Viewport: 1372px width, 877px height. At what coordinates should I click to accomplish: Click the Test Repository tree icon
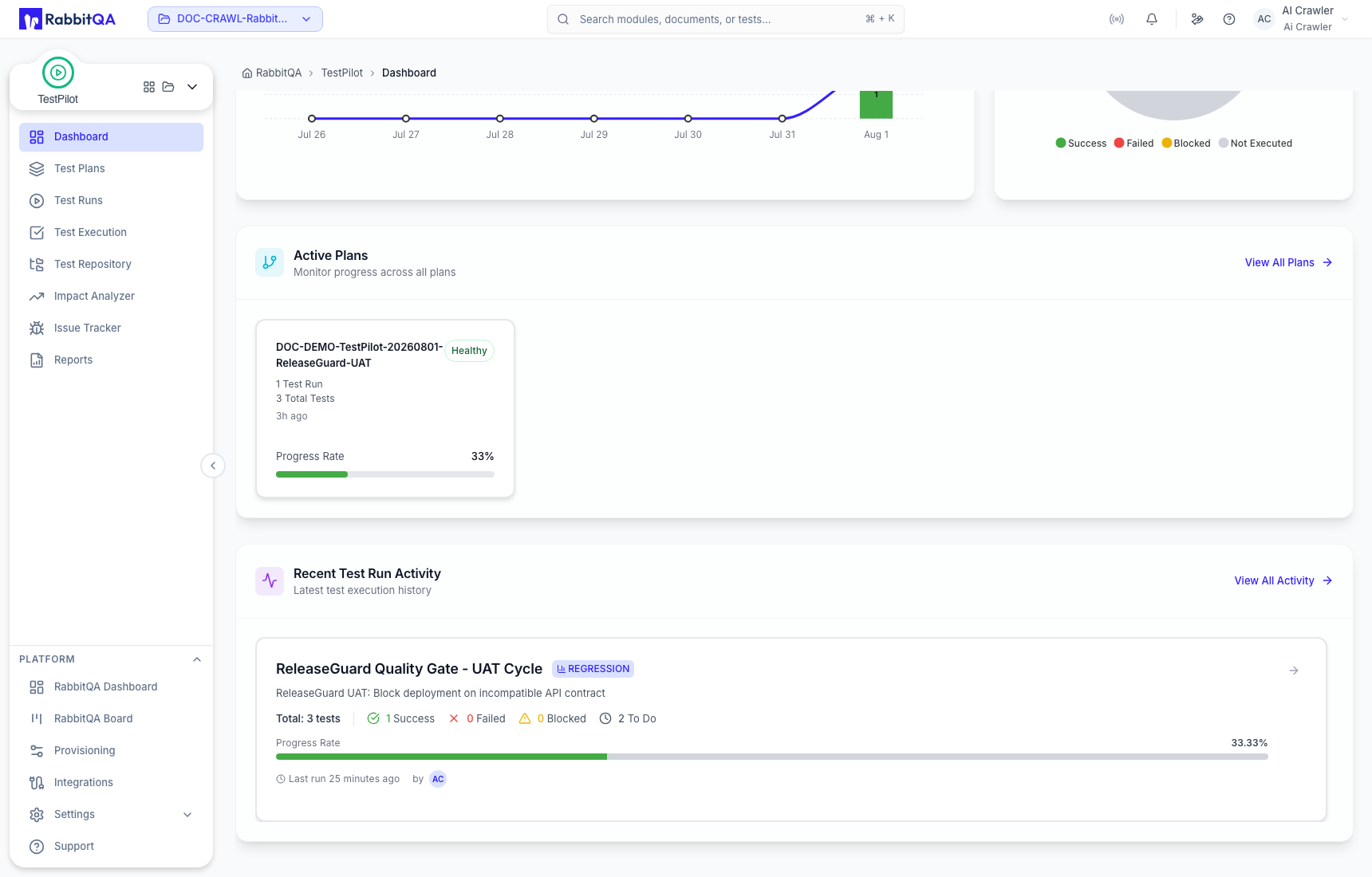pyautogui.click(x=37, y=264)
